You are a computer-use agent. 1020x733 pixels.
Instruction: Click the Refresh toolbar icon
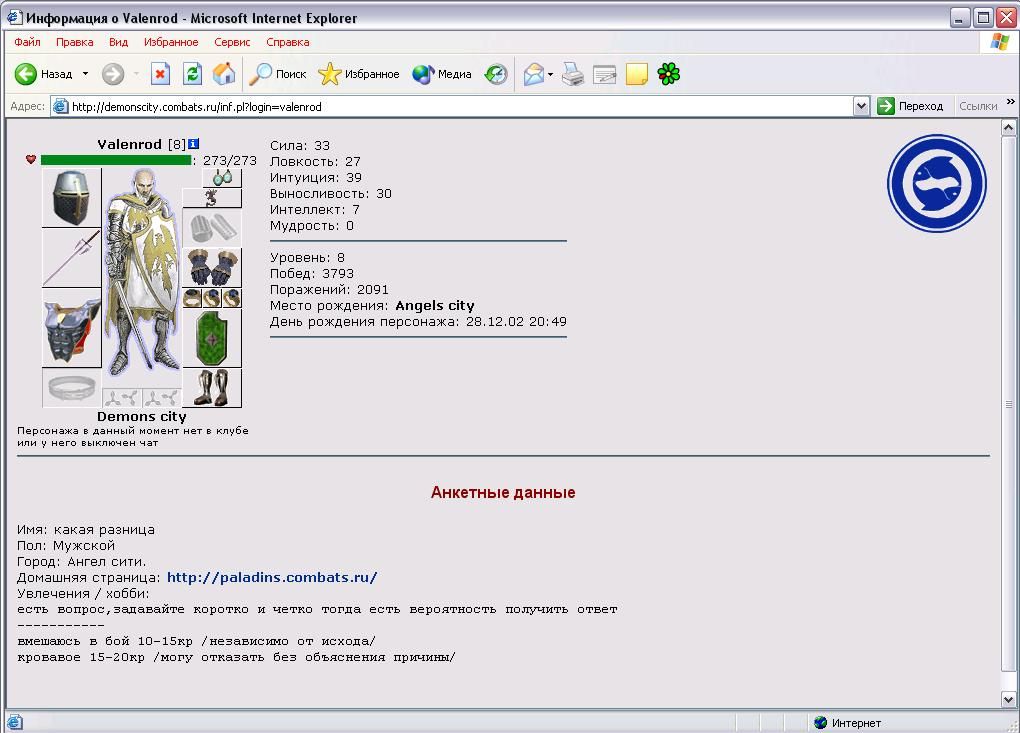pos(193,74)
